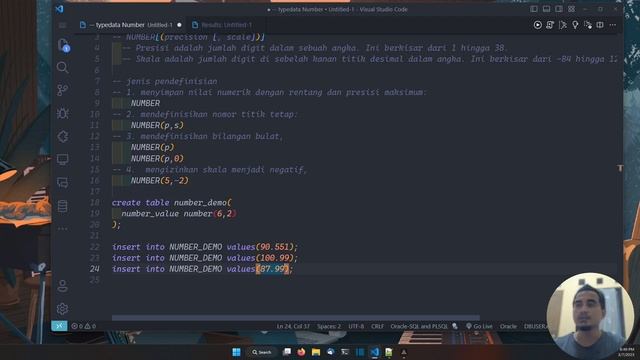This screenshot has height=360, width=640.
Task: Click insert statement with values(100.99)
Action: (205, 258)
